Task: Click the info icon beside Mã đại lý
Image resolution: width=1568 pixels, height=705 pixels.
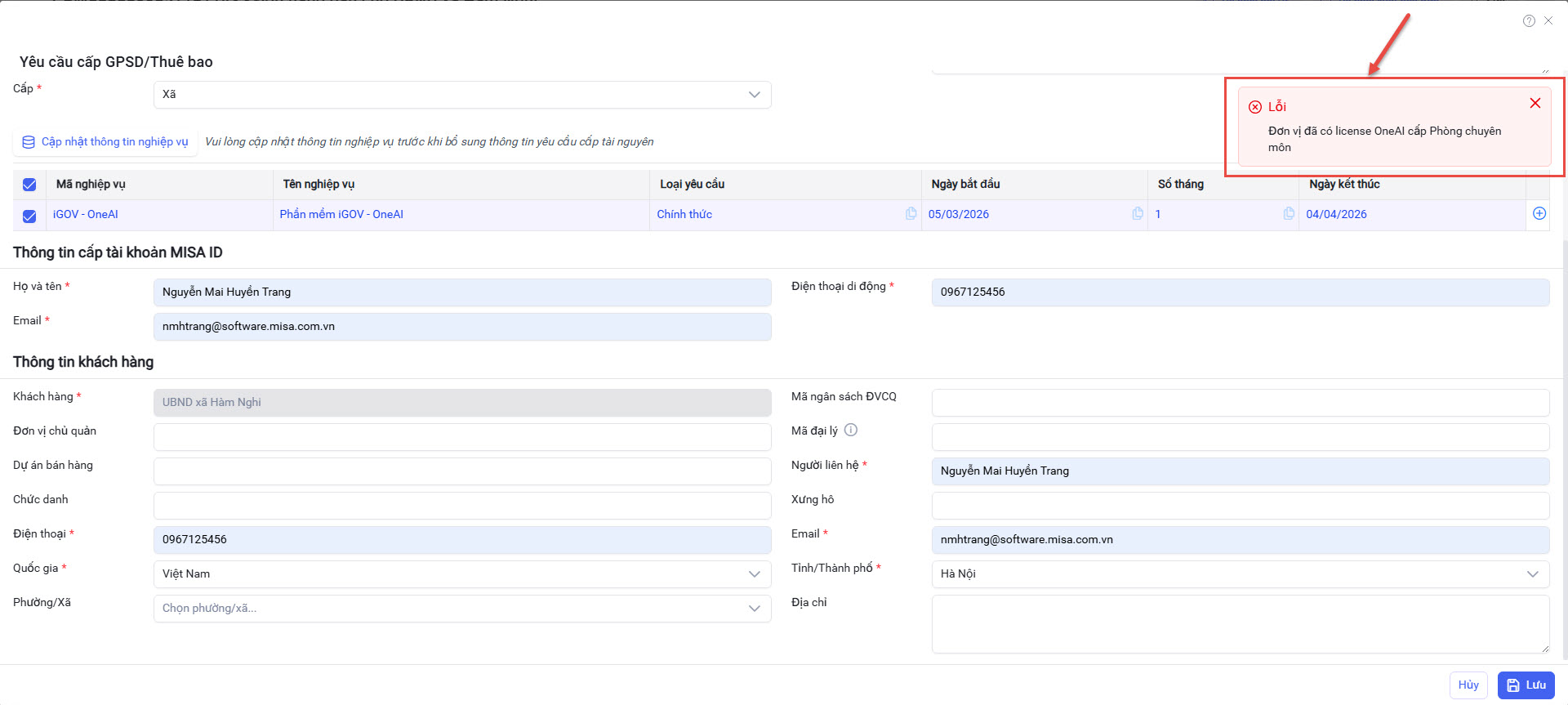Action: (850, 430)
